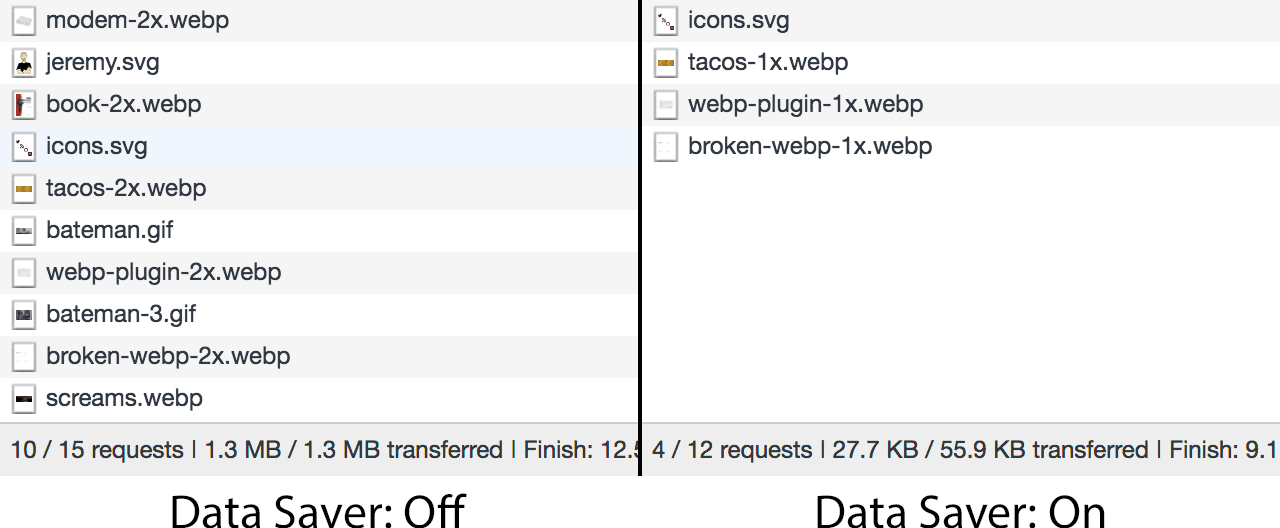1280x528 pixels.
Task: Click the jeremy.svg thumbnail icon
Action: click(x=24, y=63)
